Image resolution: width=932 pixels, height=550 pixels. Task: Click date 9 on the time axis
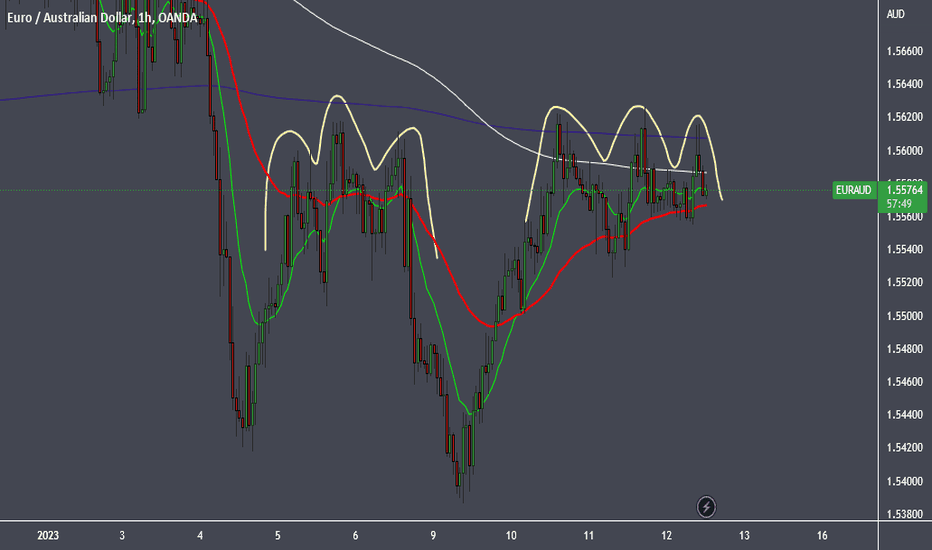click(433, 536)
